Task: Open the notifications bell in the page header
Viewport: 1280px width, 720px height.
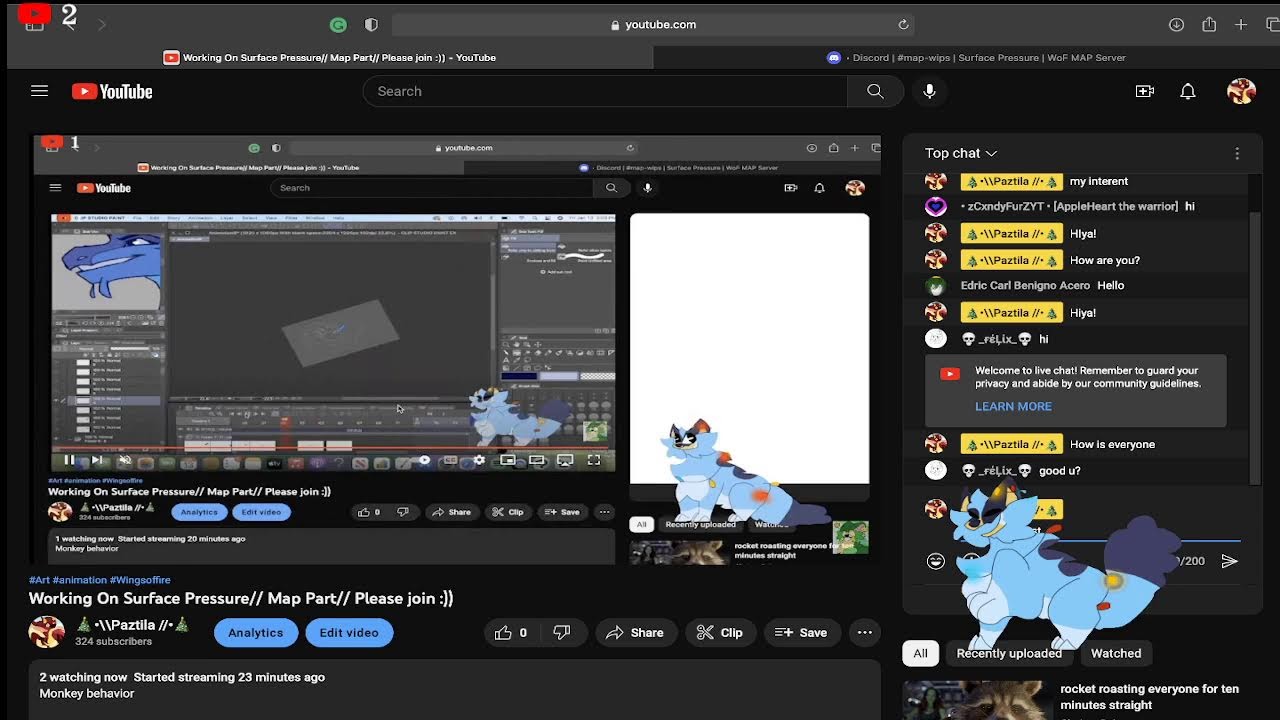Action: tap(1188, 91)
